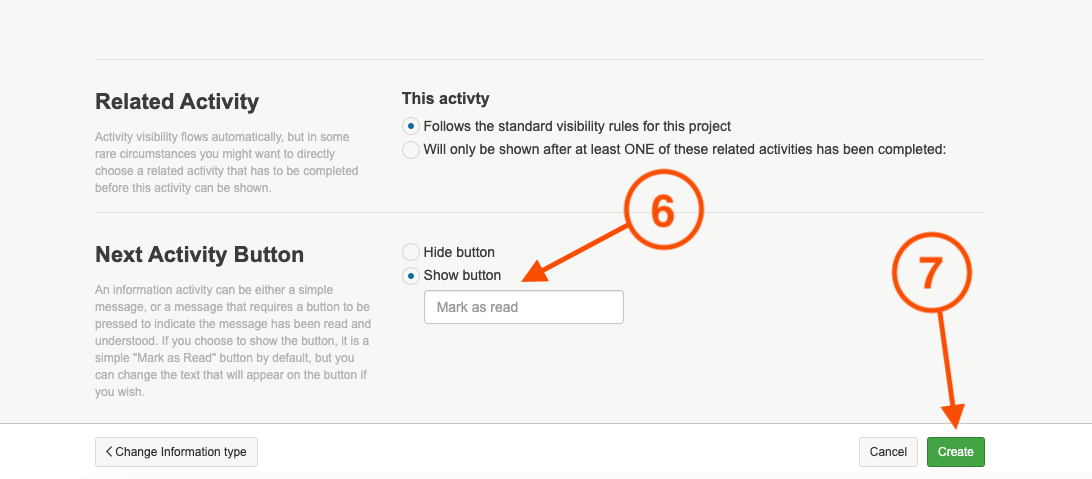Click the Follows the standard visibility rules text
The image size is (1092, 479).
tap(577, 127)
